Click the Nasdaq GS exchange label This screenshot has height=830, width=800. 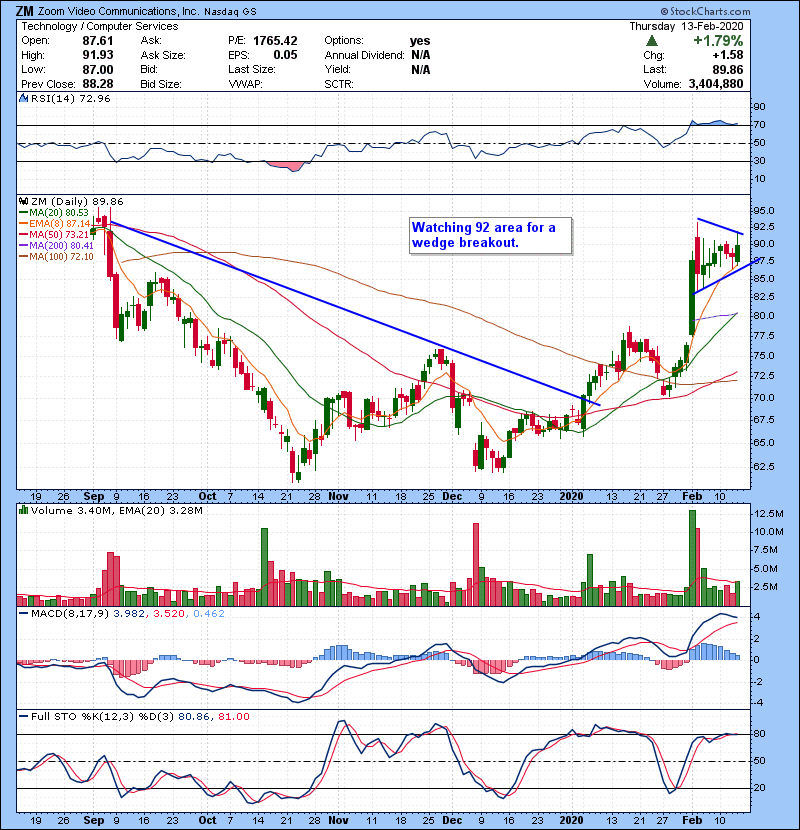tap(230, 12)
